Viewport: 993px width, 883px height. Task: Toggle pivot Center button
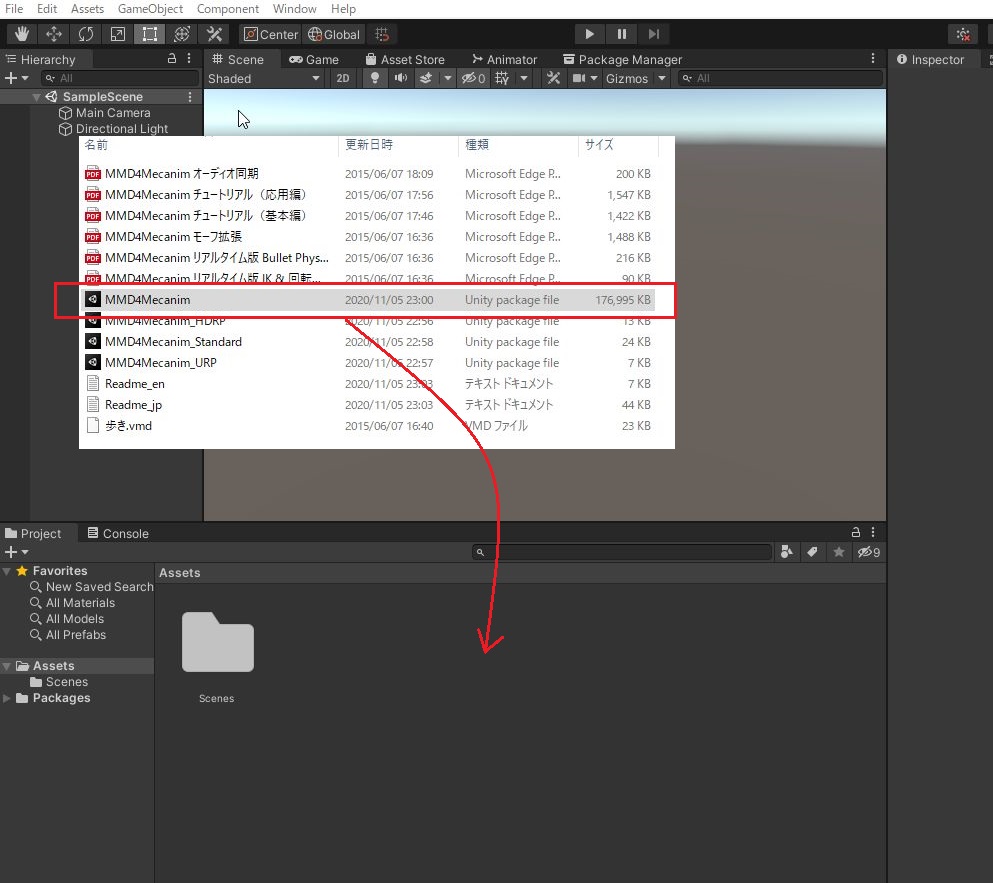271,34
